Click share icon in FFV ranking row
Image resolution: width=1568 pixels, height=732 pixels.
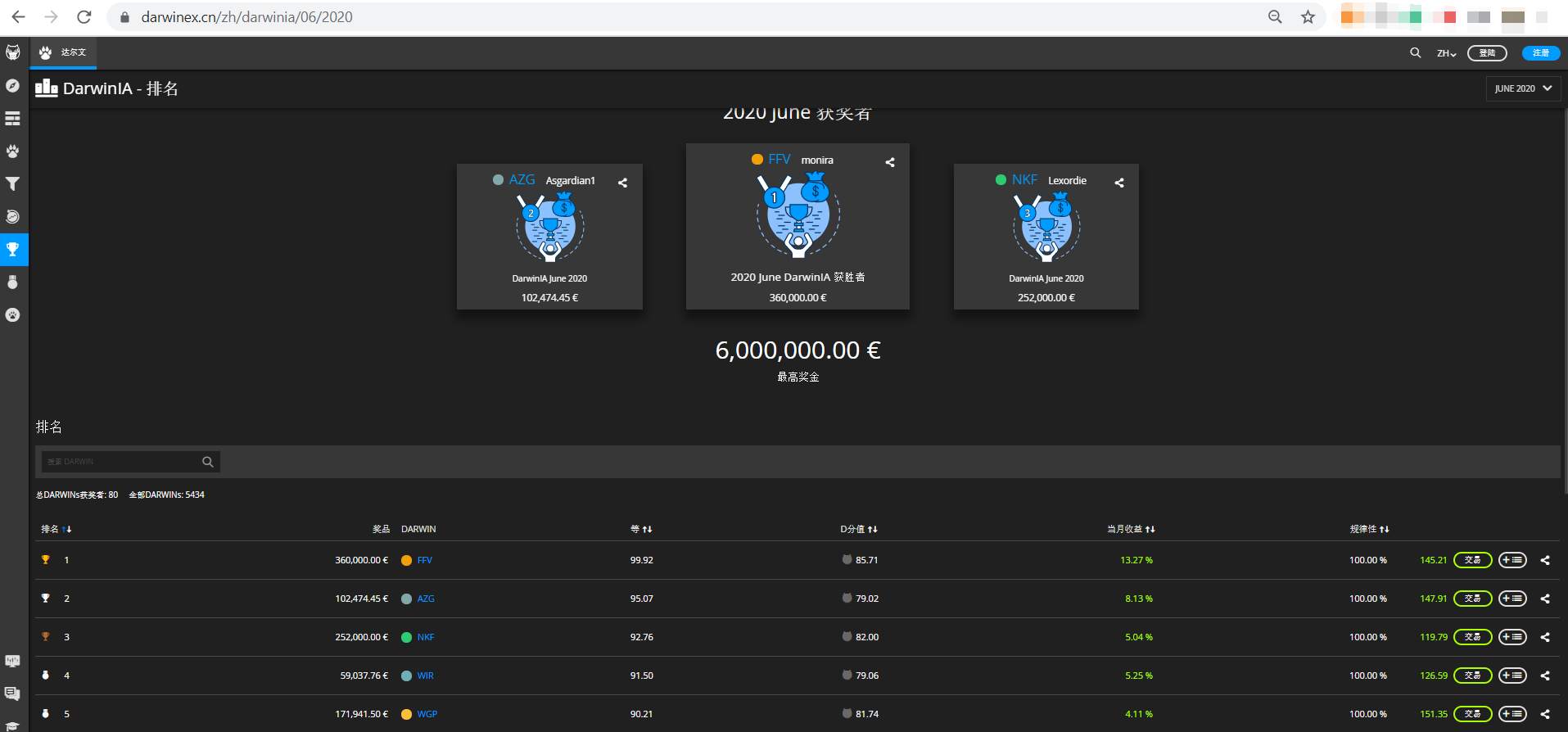click(1545, 560)
